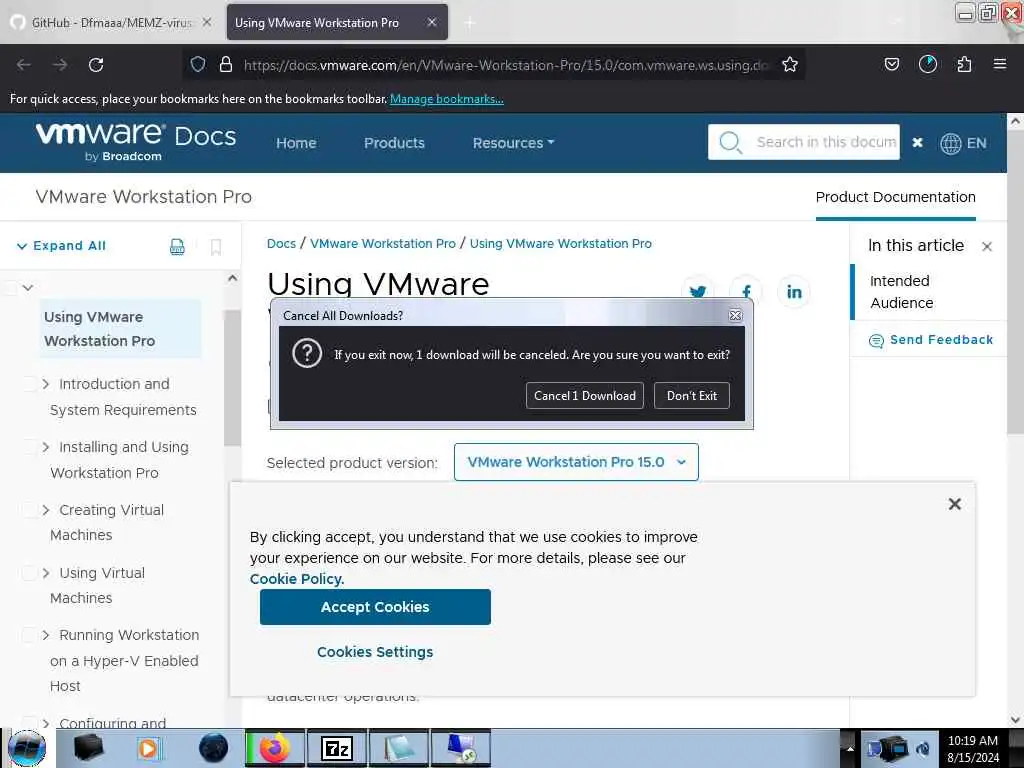Viewport: 1024px width, 768px height.
Task: Clear the search box with the X icon
Action: 918,142
